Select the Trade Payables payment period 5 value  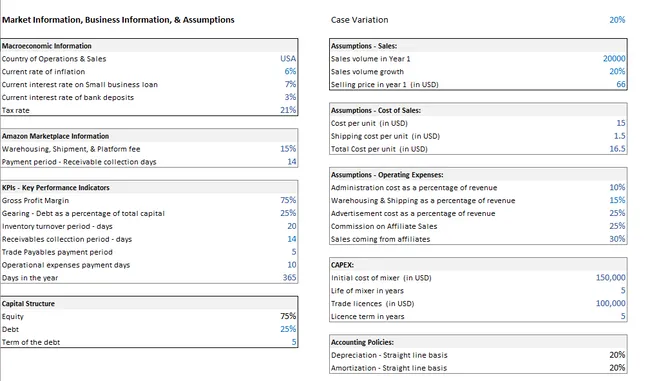tap(293, 252)
